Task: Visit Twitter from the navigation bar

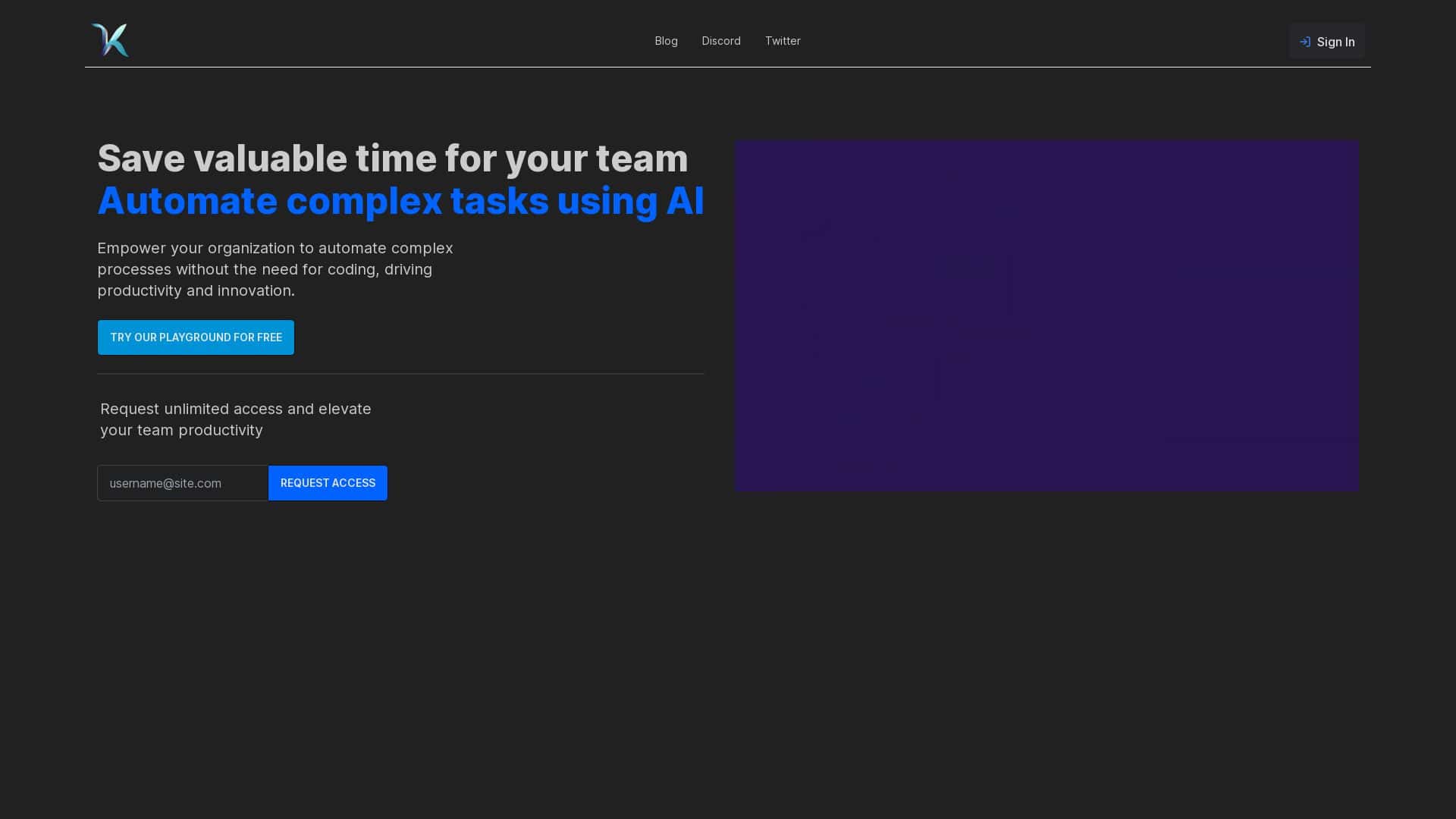Action: tap(783, 41)
